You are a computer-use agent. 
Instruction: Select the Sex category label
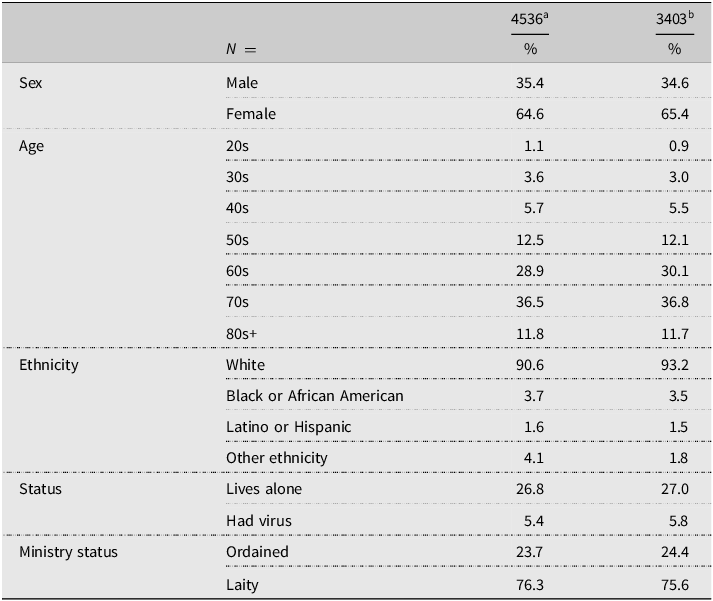pyautogui.click(x=30, y=83)
